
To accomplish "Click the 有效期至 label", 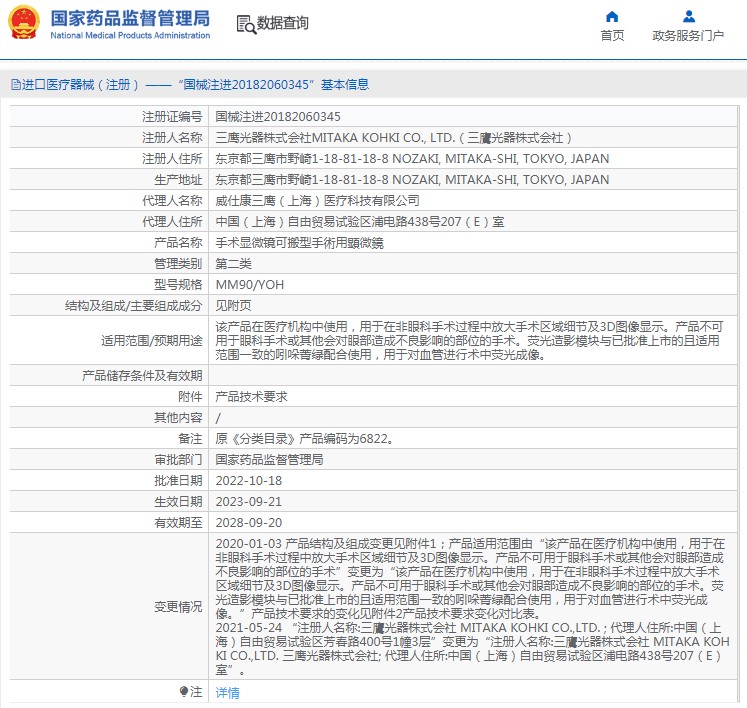I will (x=178, y=523).
